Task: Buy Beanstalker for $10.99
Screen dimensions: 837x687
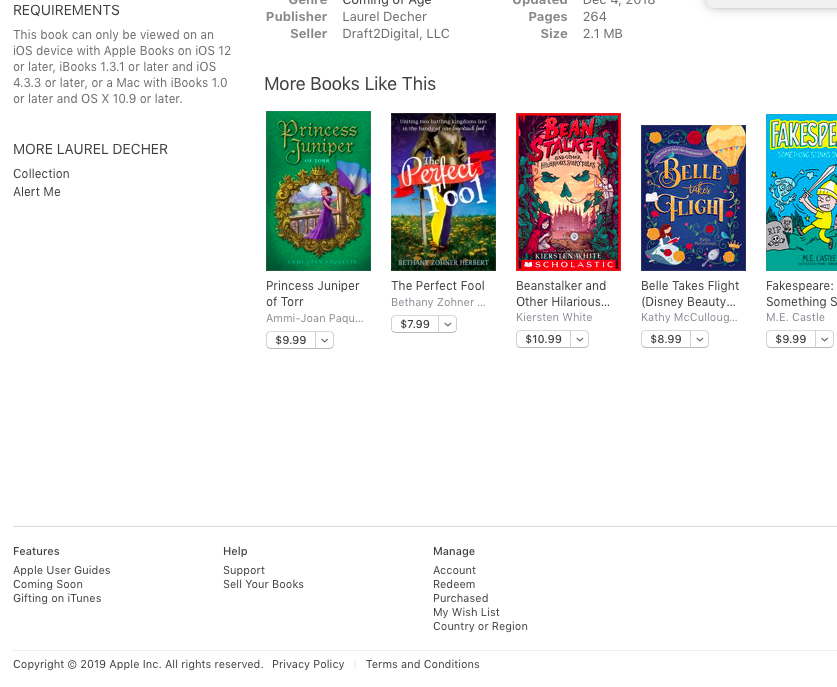Action: pyautogui.click(x=543, y=339)
